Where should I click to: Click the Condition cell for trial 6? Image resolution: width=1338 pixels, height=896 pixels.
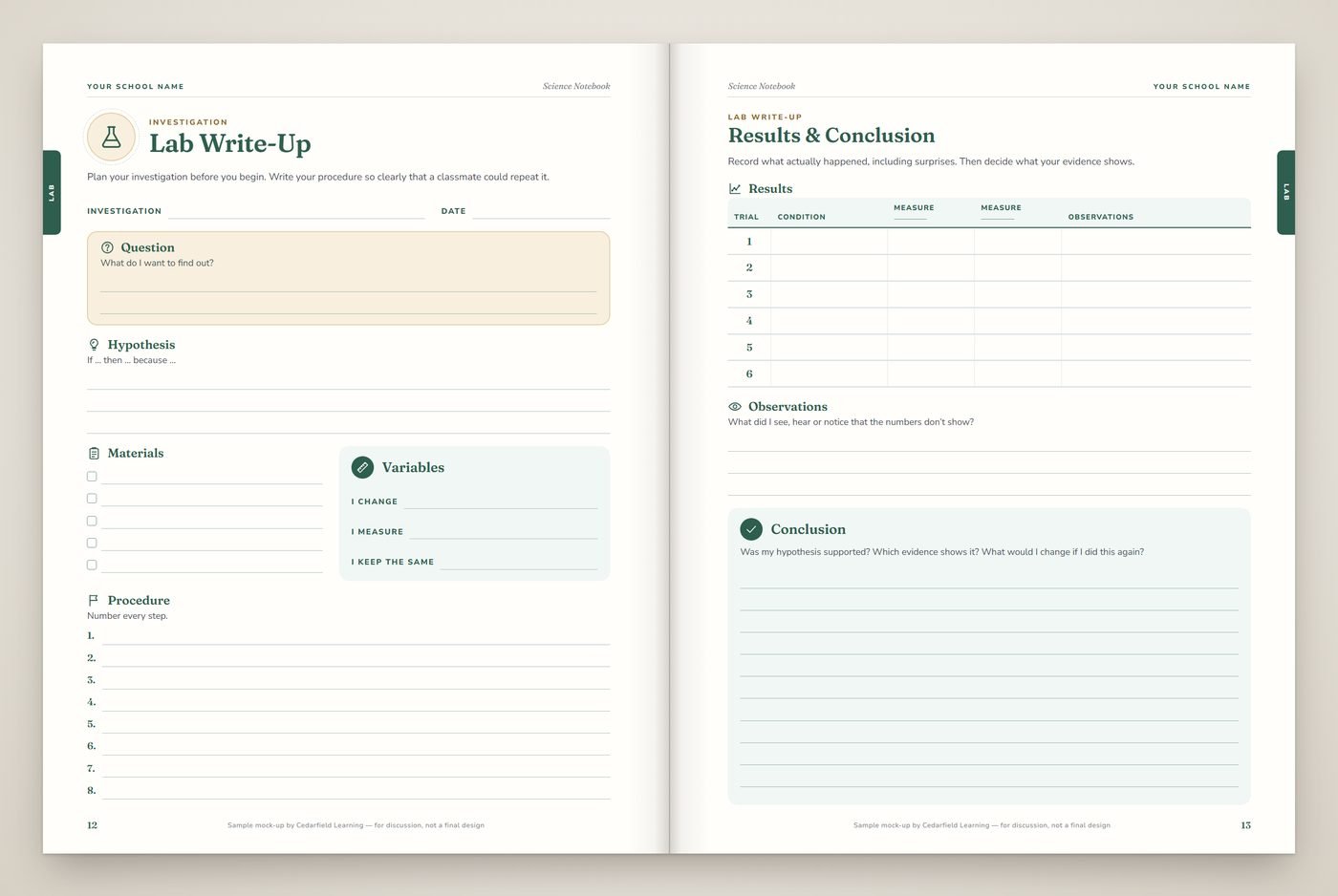tap(829, 373)
